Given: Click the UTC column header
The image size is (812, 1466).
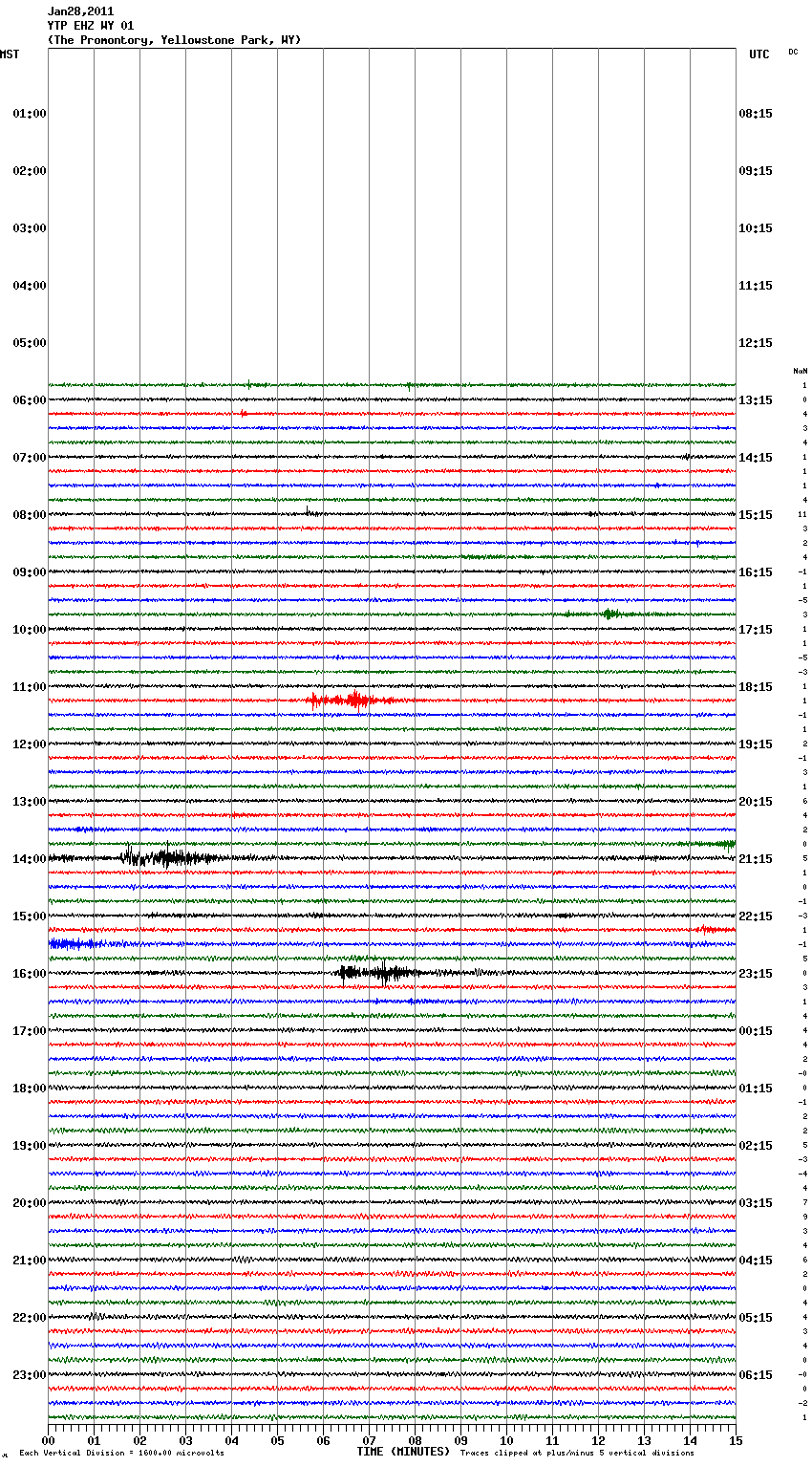Looking at the screenshot, I should [x=759, y=54].
